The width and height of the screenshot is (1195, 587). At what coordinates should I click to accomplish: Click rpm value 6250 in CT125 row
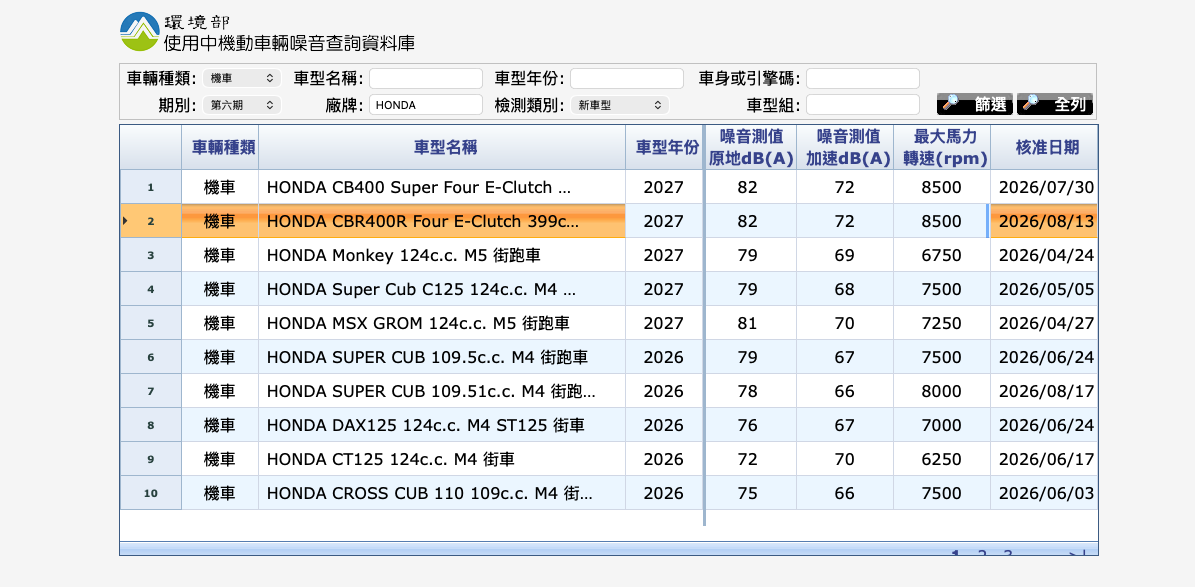point(941,460)
